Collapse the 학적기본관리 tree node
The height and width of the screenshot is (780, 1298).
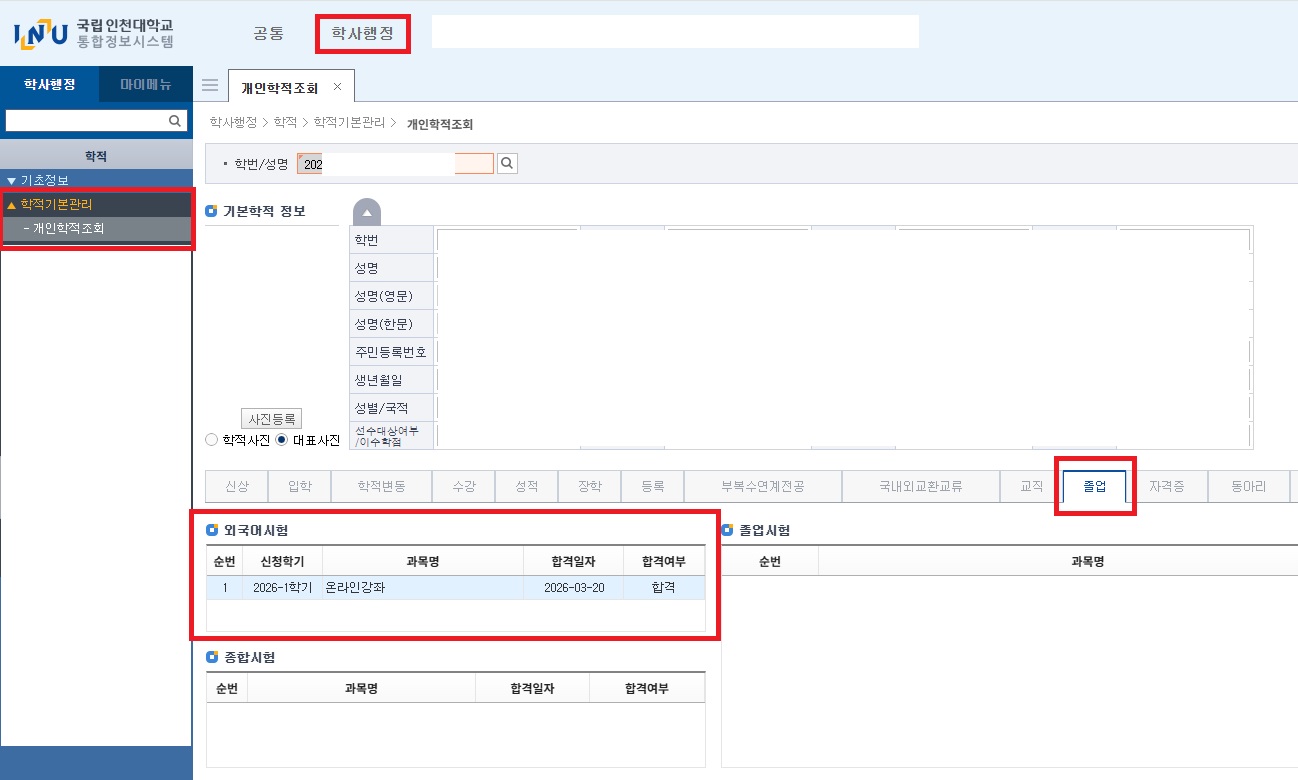click(x=12, y=204)
